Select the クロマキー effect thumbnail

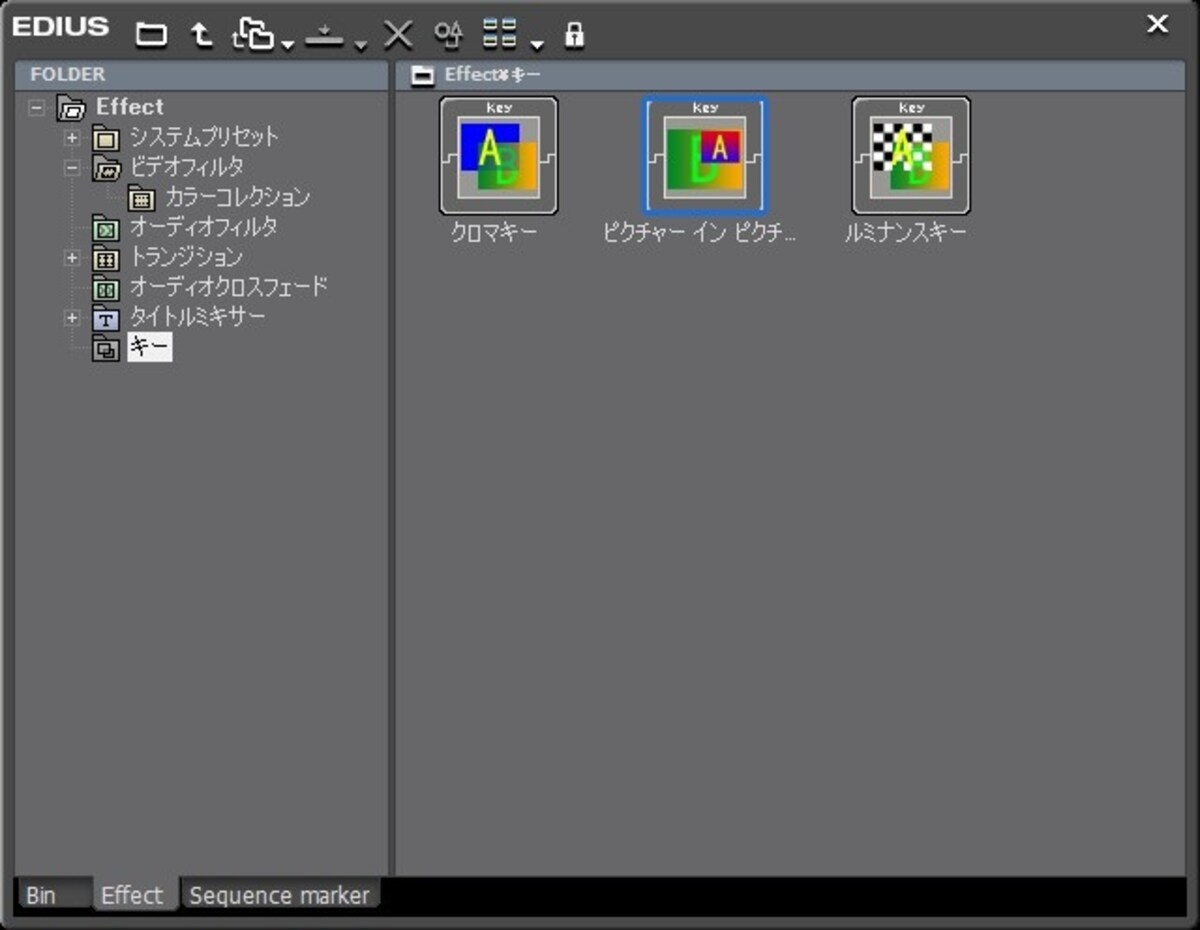(x=498, y=155)
